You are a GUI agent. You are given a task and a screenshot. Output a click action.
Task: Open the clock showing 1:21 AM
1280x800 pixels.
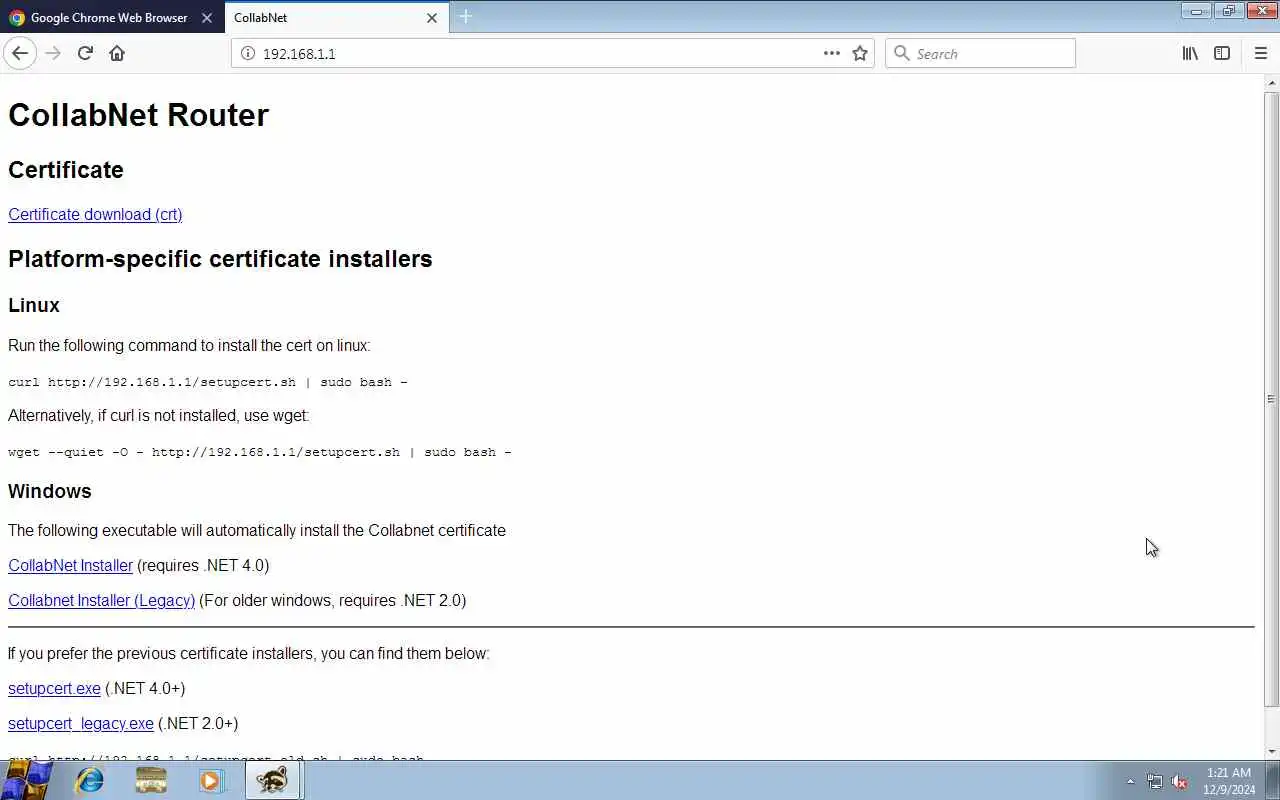1229,781
